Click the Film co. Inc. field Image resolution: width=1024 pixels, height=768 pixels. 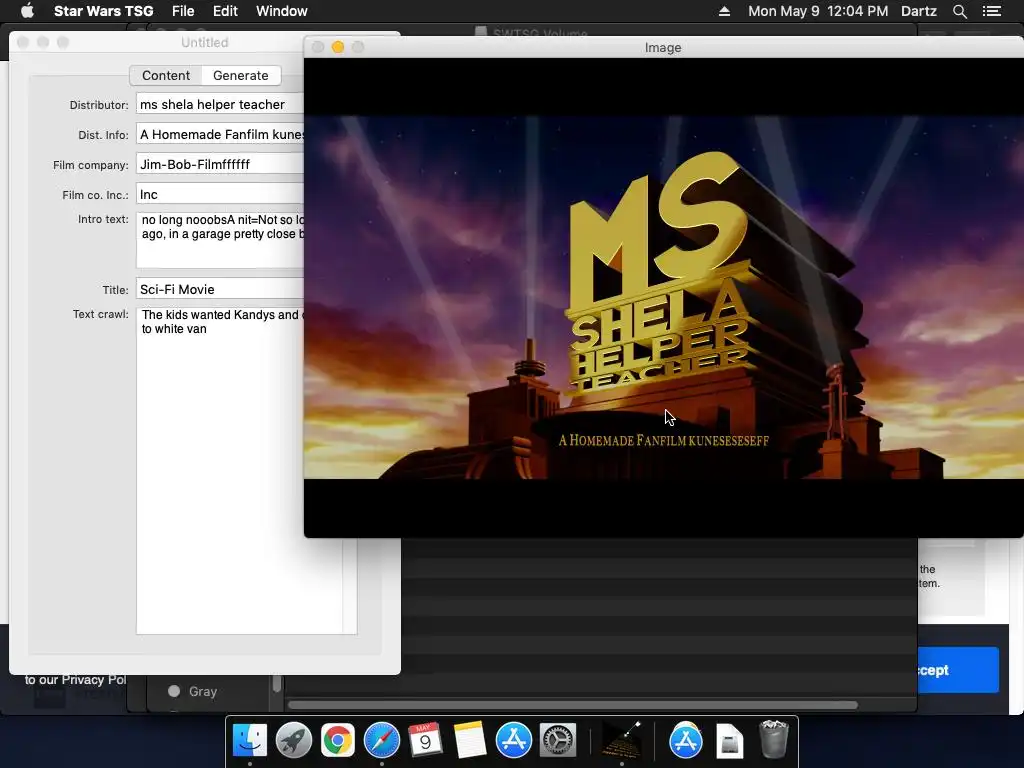[x=219, y=195]
